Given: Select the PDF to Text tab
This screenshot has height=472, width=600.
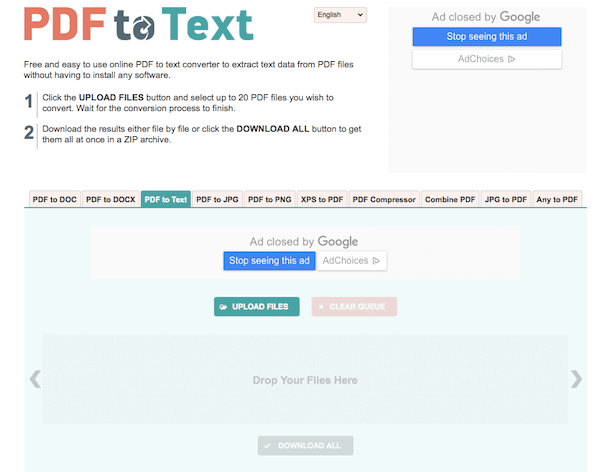Looking at the screenshot, I should point(166,199).
